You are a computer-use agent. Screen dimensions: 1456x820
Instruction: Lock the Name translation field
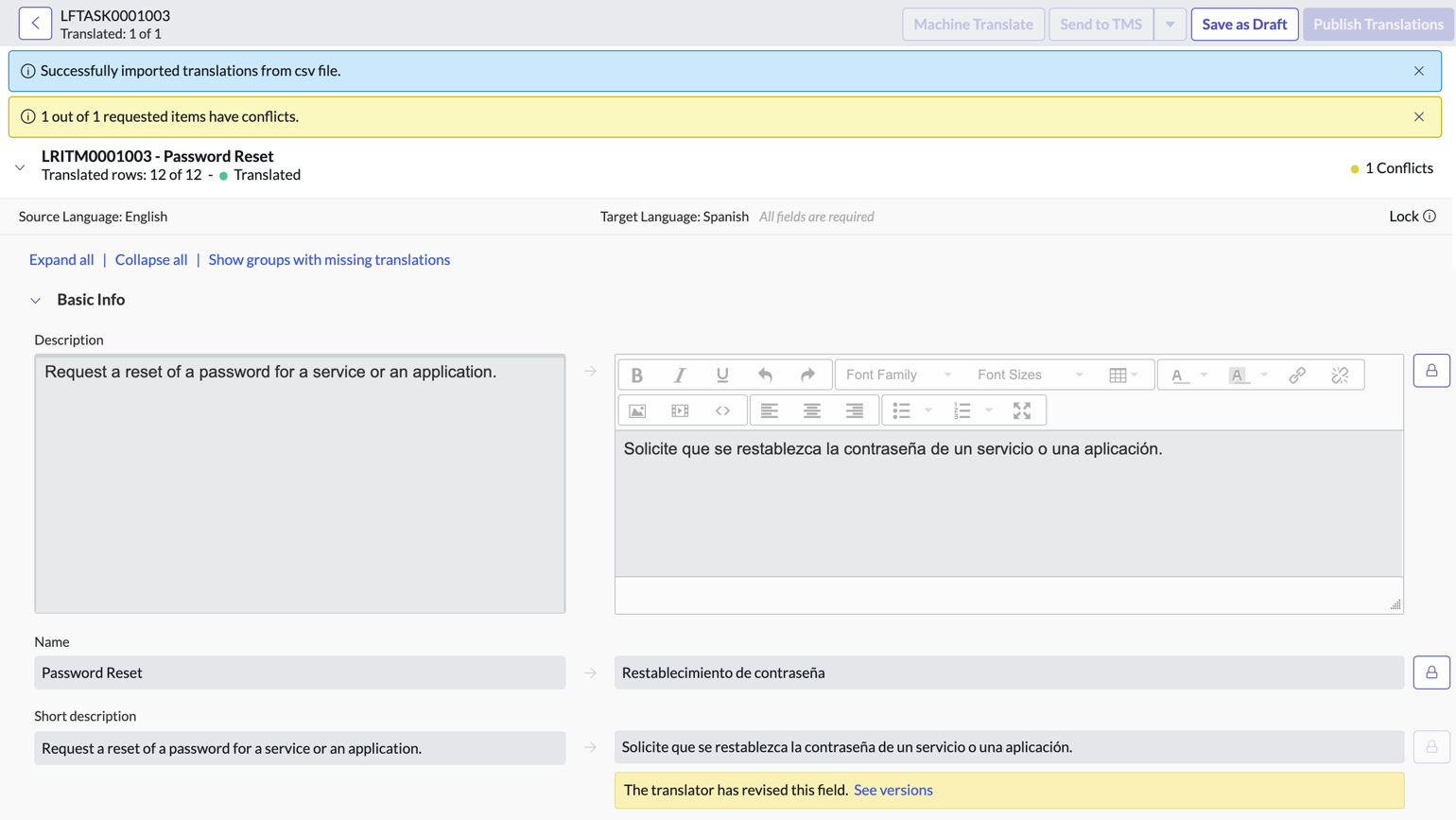1431,672
